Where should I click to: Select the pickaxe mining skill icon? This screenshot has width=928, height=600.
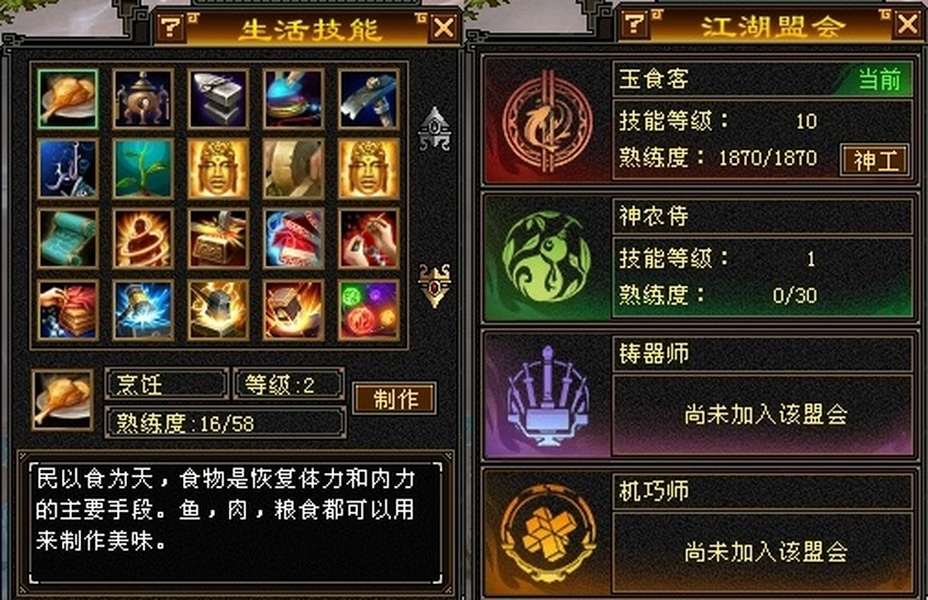[368, 99]
